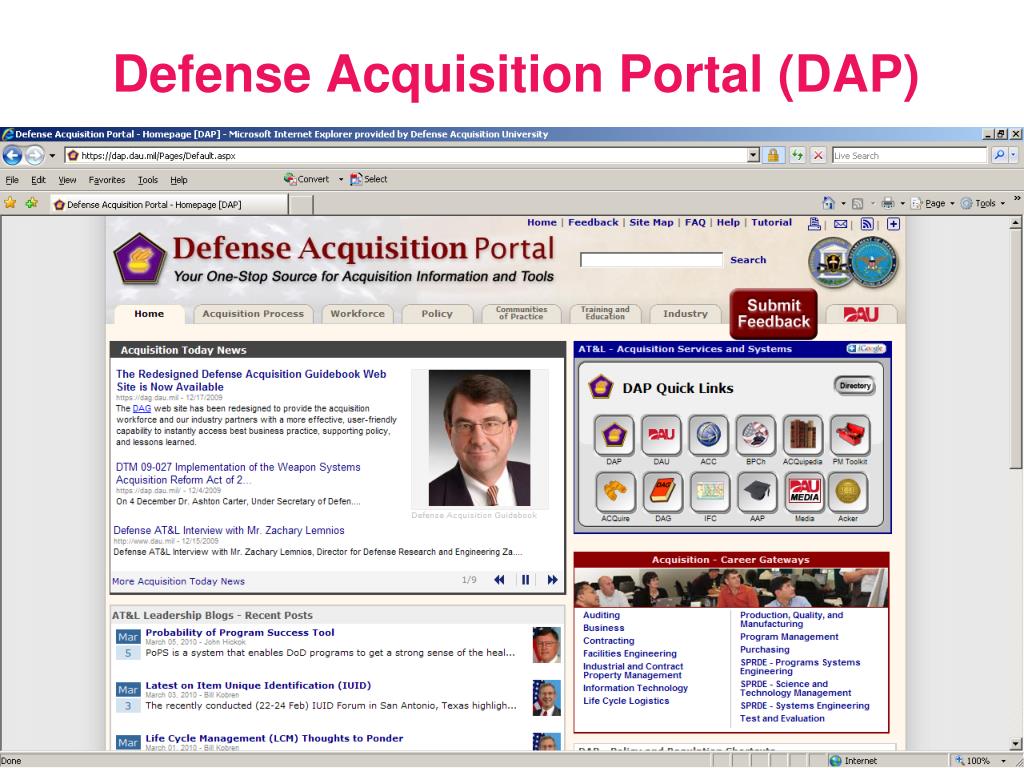This screenshot has height=768, width=1024.
Task: Click the portal email envelope icon
Action: tap(840, 223)
